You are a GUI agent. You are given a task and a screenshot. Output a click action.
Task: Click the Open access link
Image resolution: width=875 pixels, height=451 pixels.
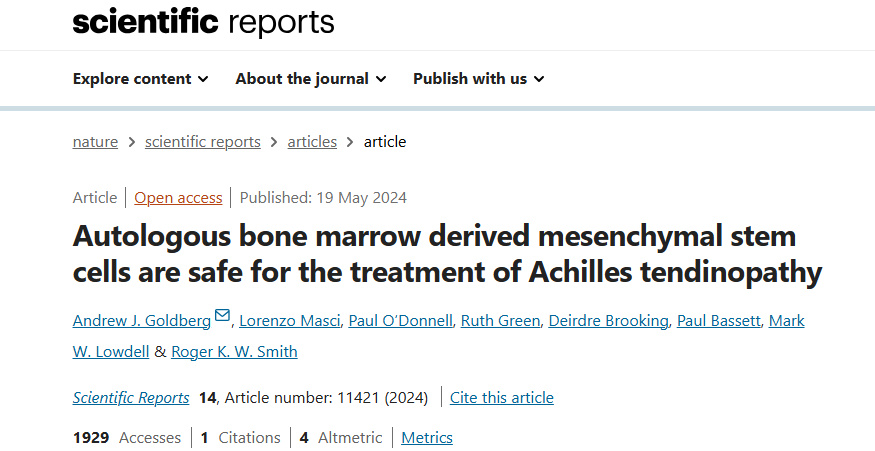178,198
